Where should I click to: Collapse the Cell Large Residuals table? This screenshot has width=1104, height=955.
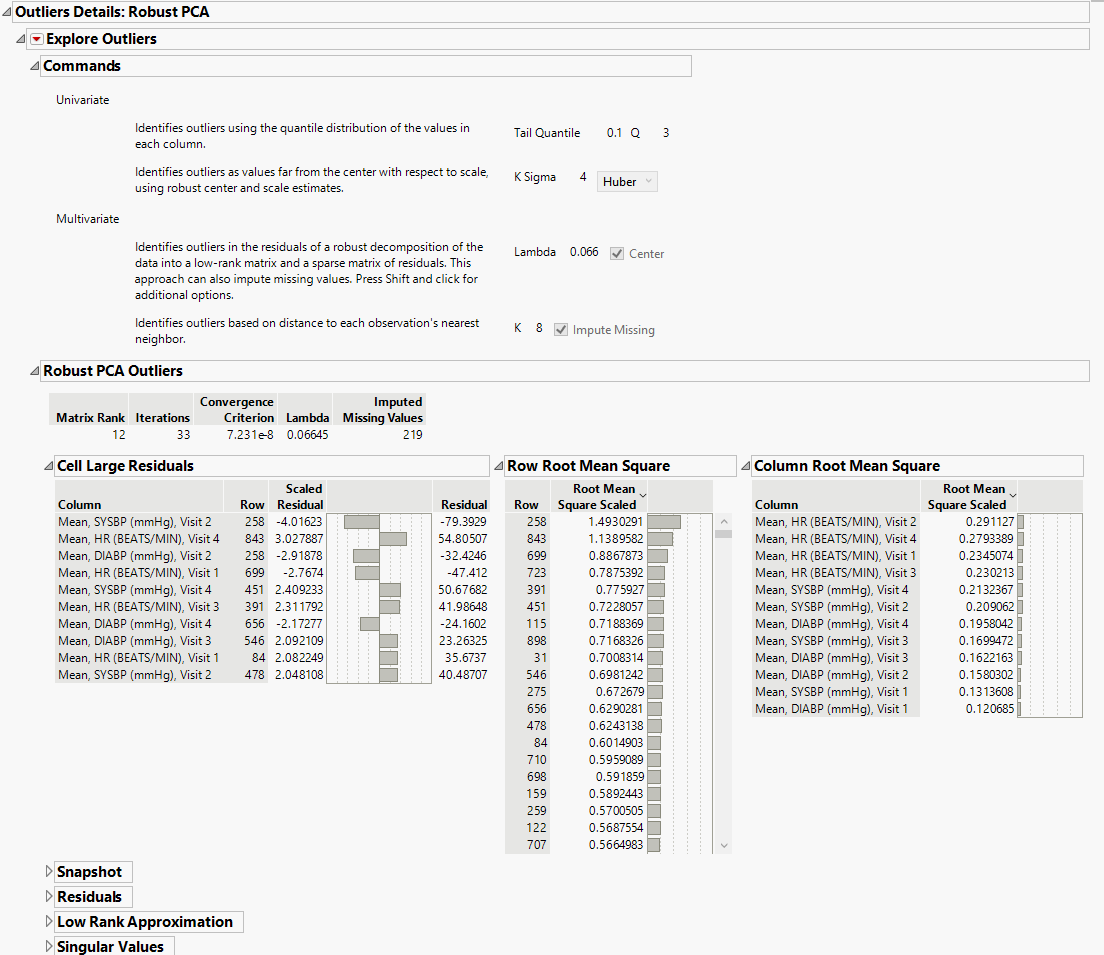[47, 466]
